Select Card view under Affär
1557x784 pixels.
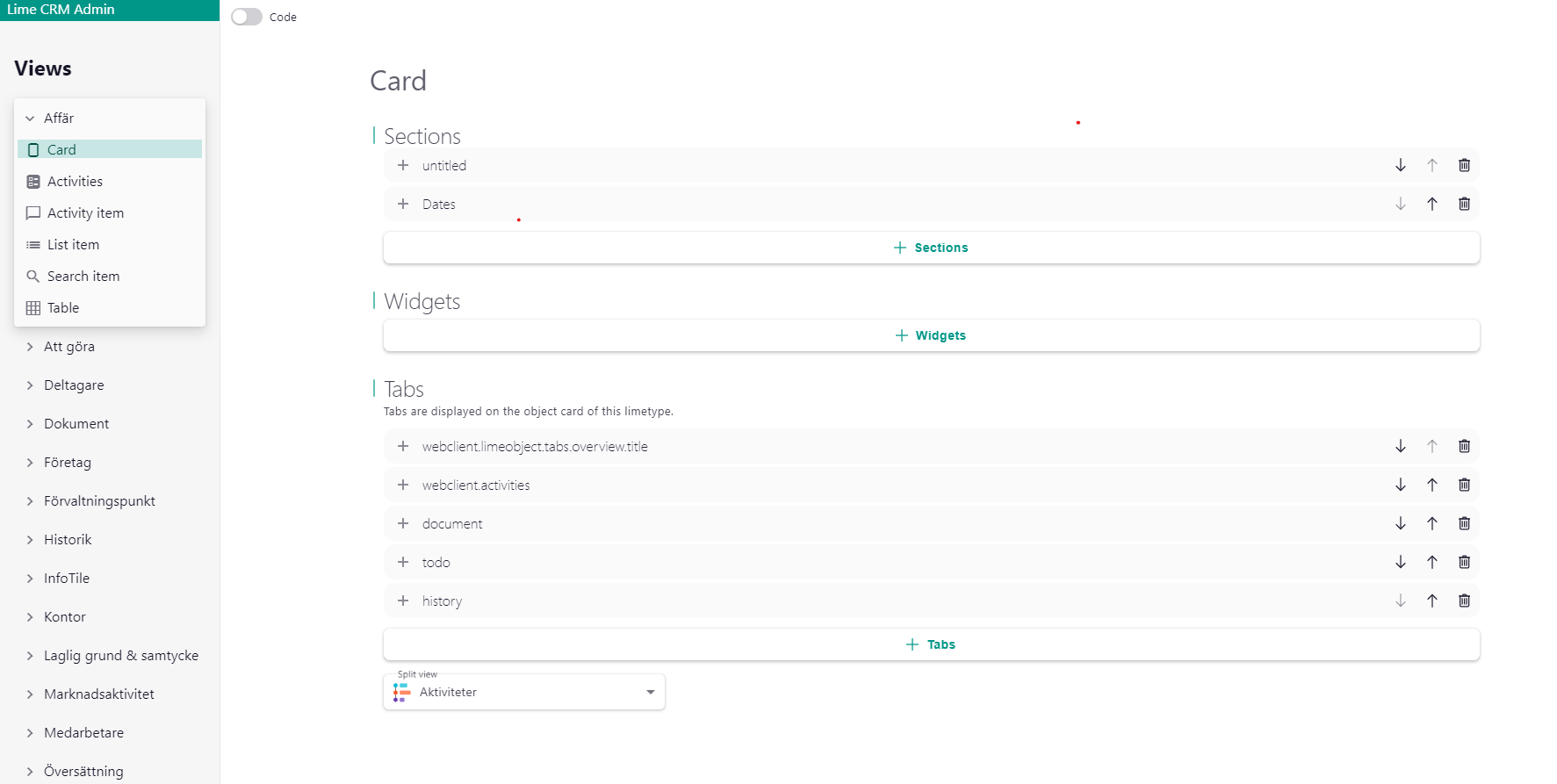point(110,149)
